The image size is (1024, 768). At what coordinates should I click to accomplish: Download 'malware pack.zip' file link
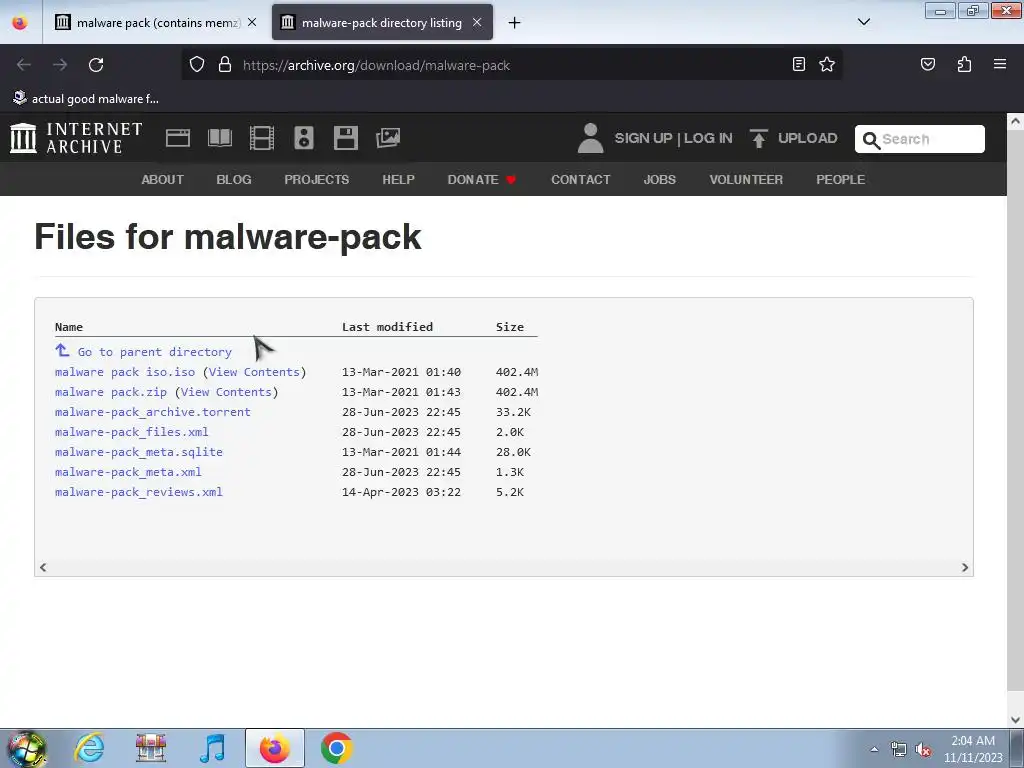[111, 392]
